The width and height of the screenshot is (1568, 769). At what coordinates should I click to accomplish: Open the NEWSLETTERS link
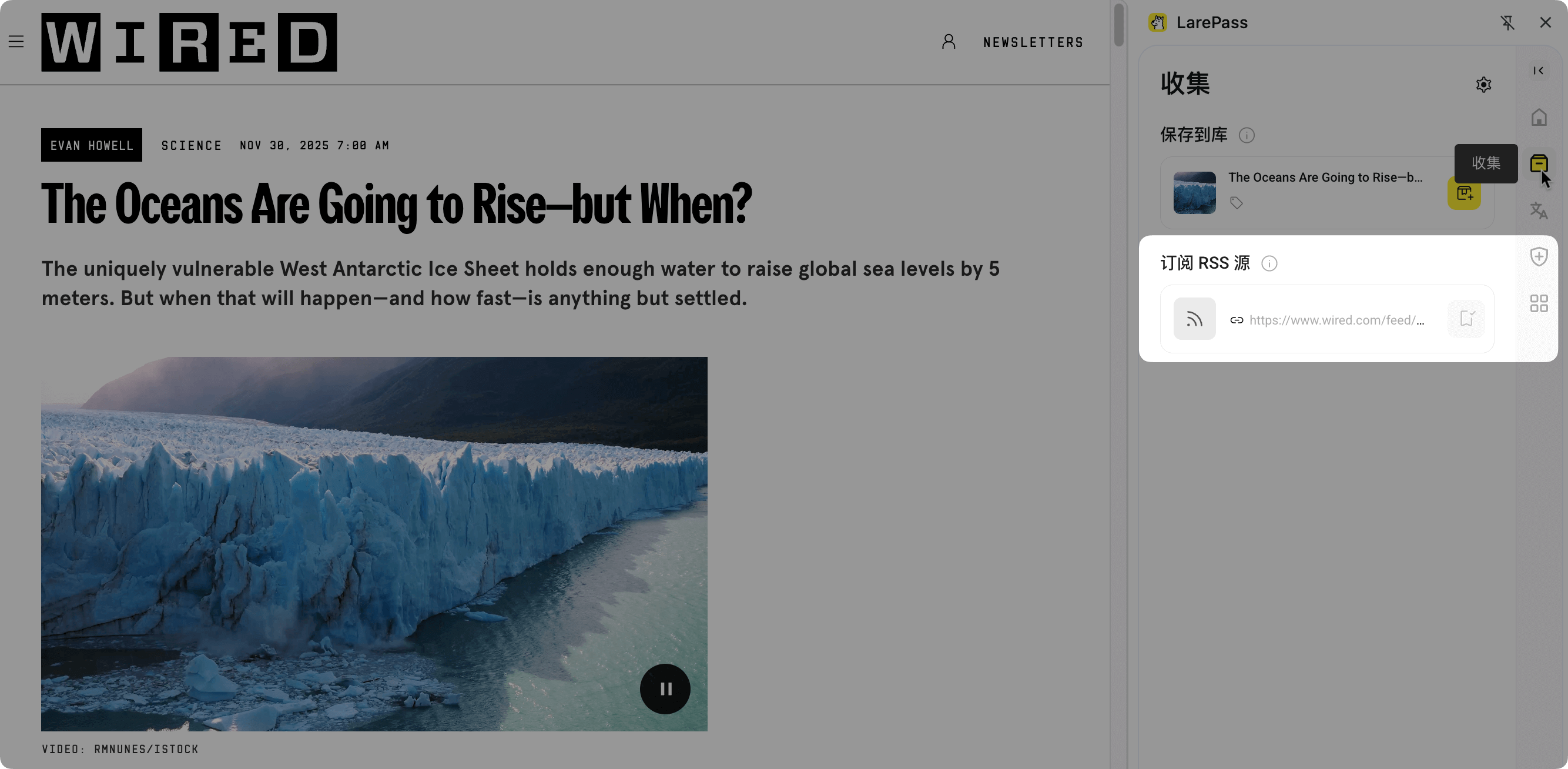pyautogui.click(x=1033, y=42)
